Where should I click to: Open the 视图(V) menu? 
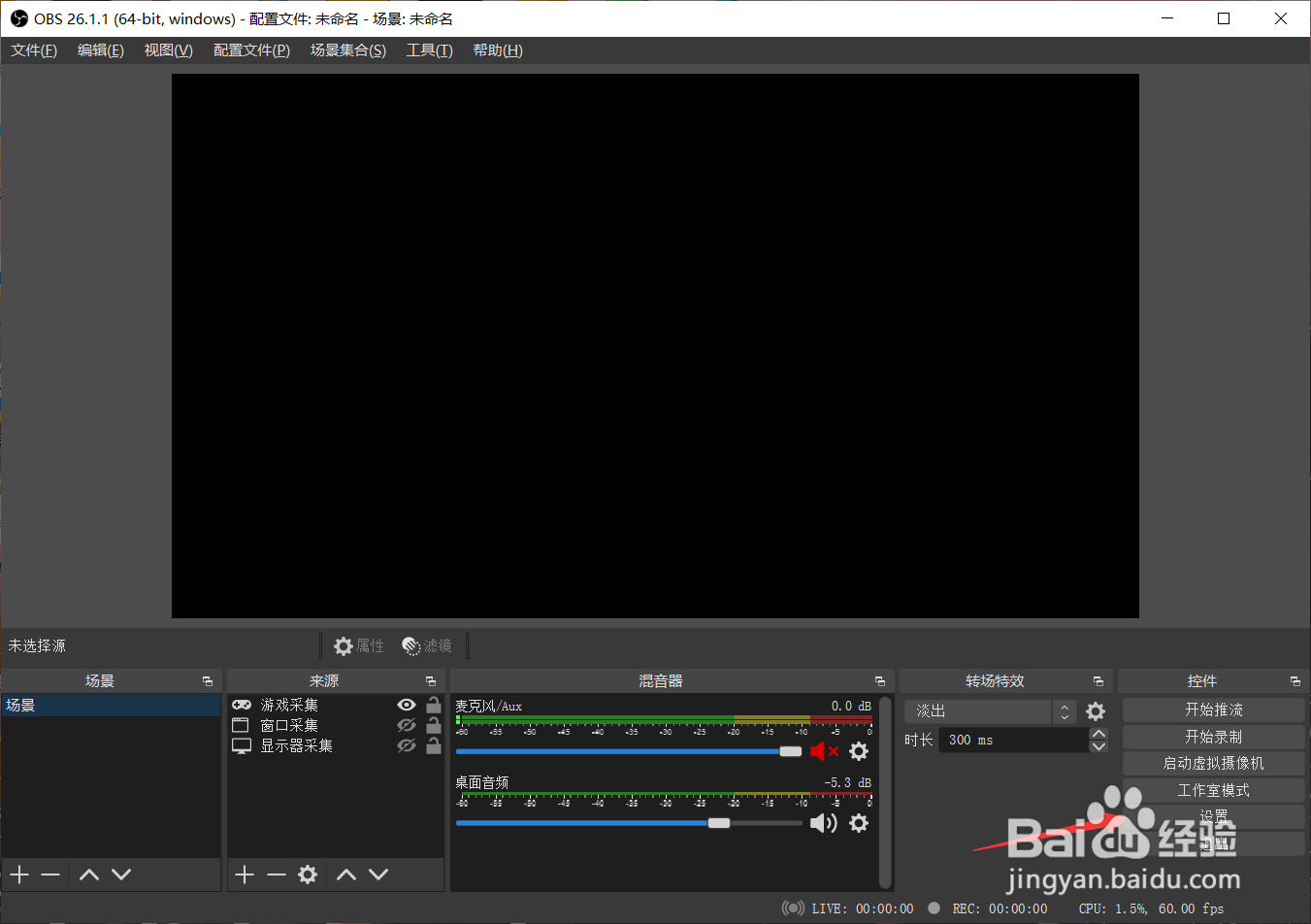[x=169, y=50]
